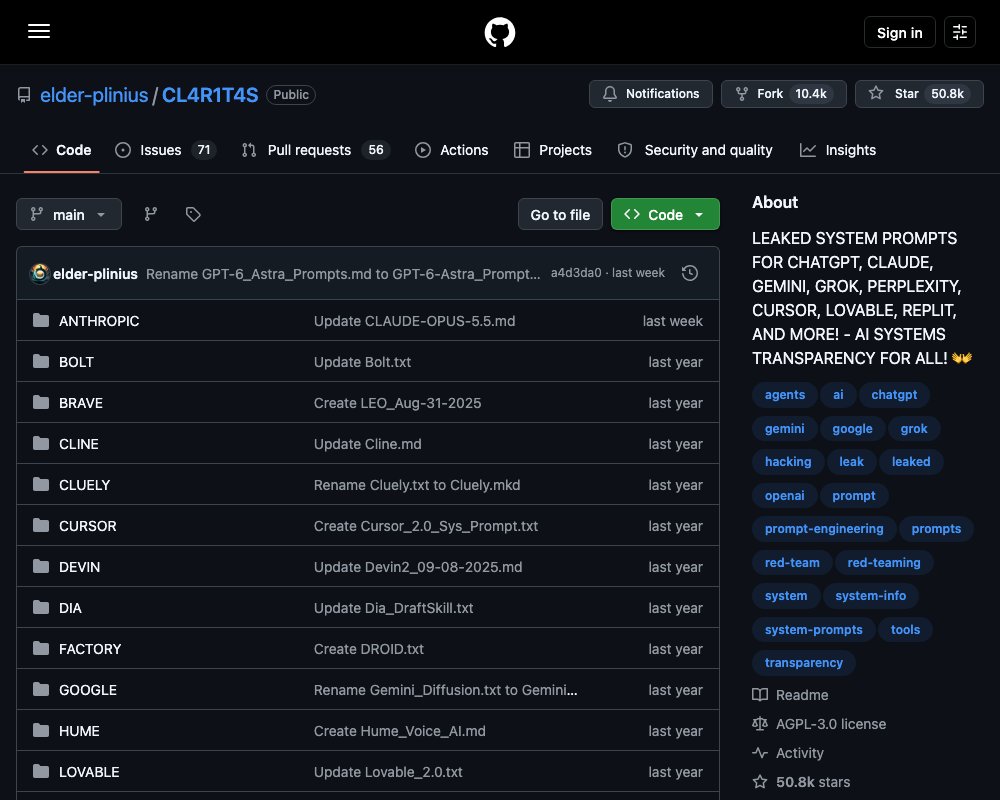Screen dimensions: 1000x800
Task: Expand the green Code dropdown button
Action: point(665,214)
